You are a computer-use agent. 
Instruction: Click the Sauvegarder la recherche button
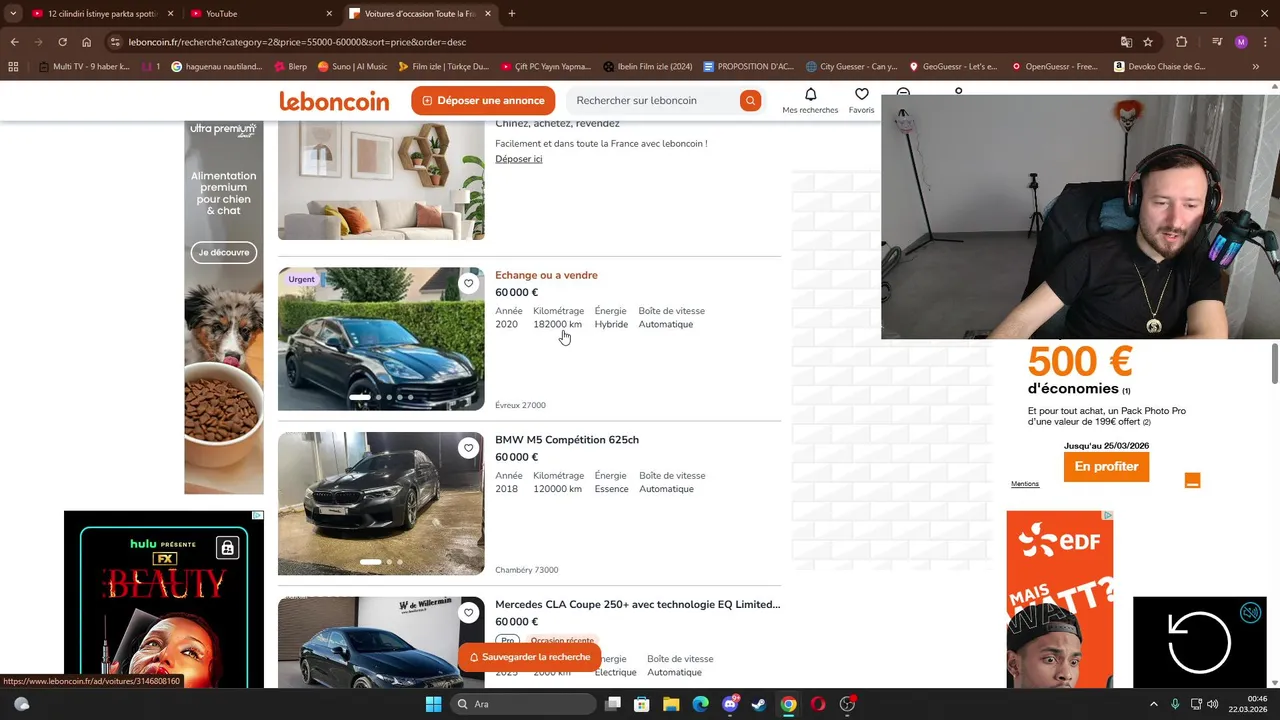pos(530,657)
